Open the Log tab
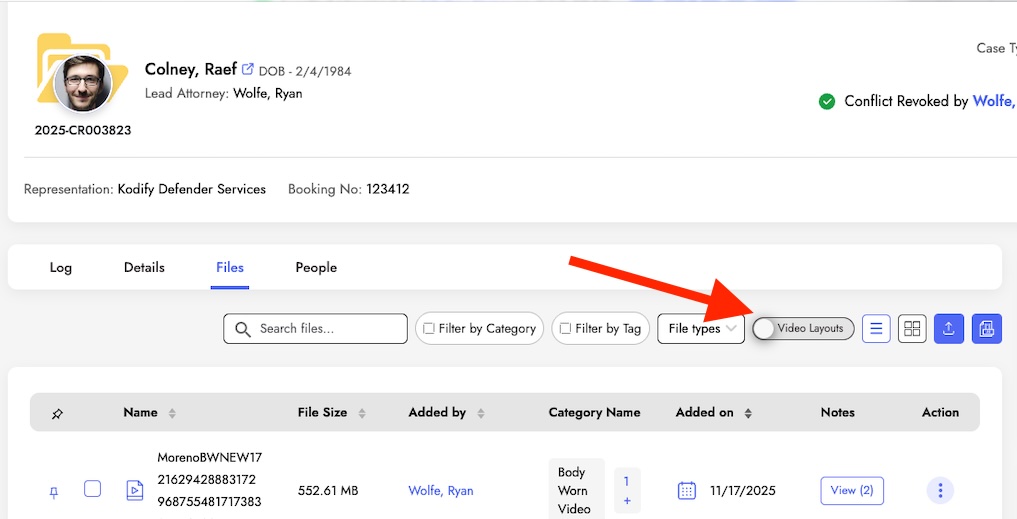The image size is (1017, 519). point(60,267)
